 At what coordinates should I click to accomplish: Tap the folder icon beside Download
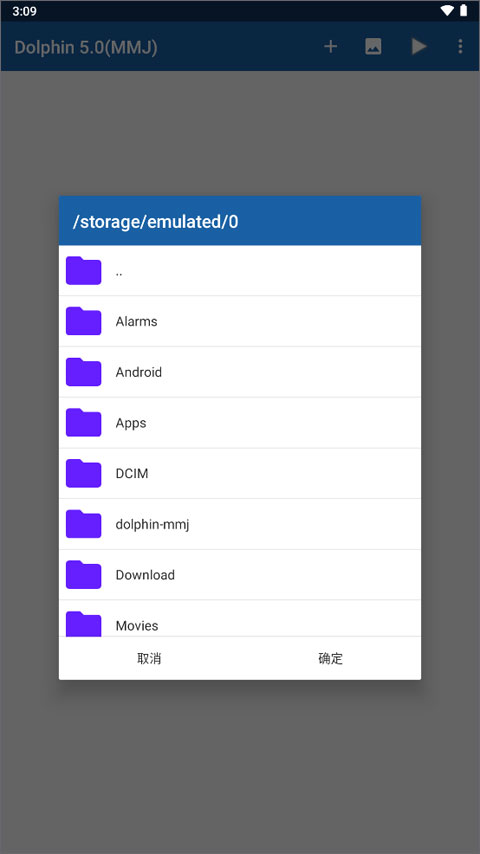[83, 574]
